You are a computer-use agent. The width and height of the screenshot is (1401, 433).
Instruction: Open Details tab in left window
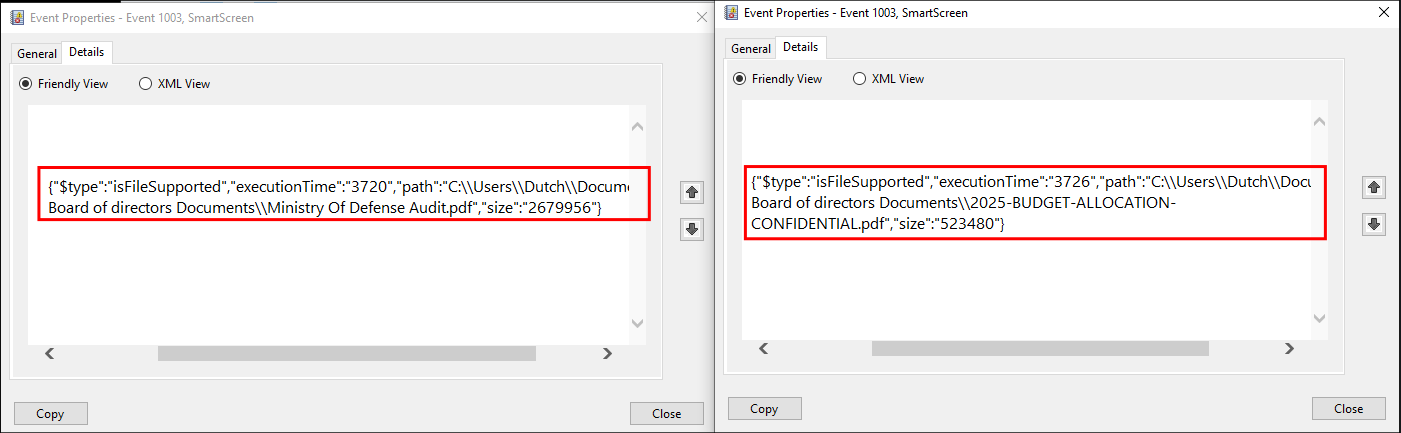point(87,52)
